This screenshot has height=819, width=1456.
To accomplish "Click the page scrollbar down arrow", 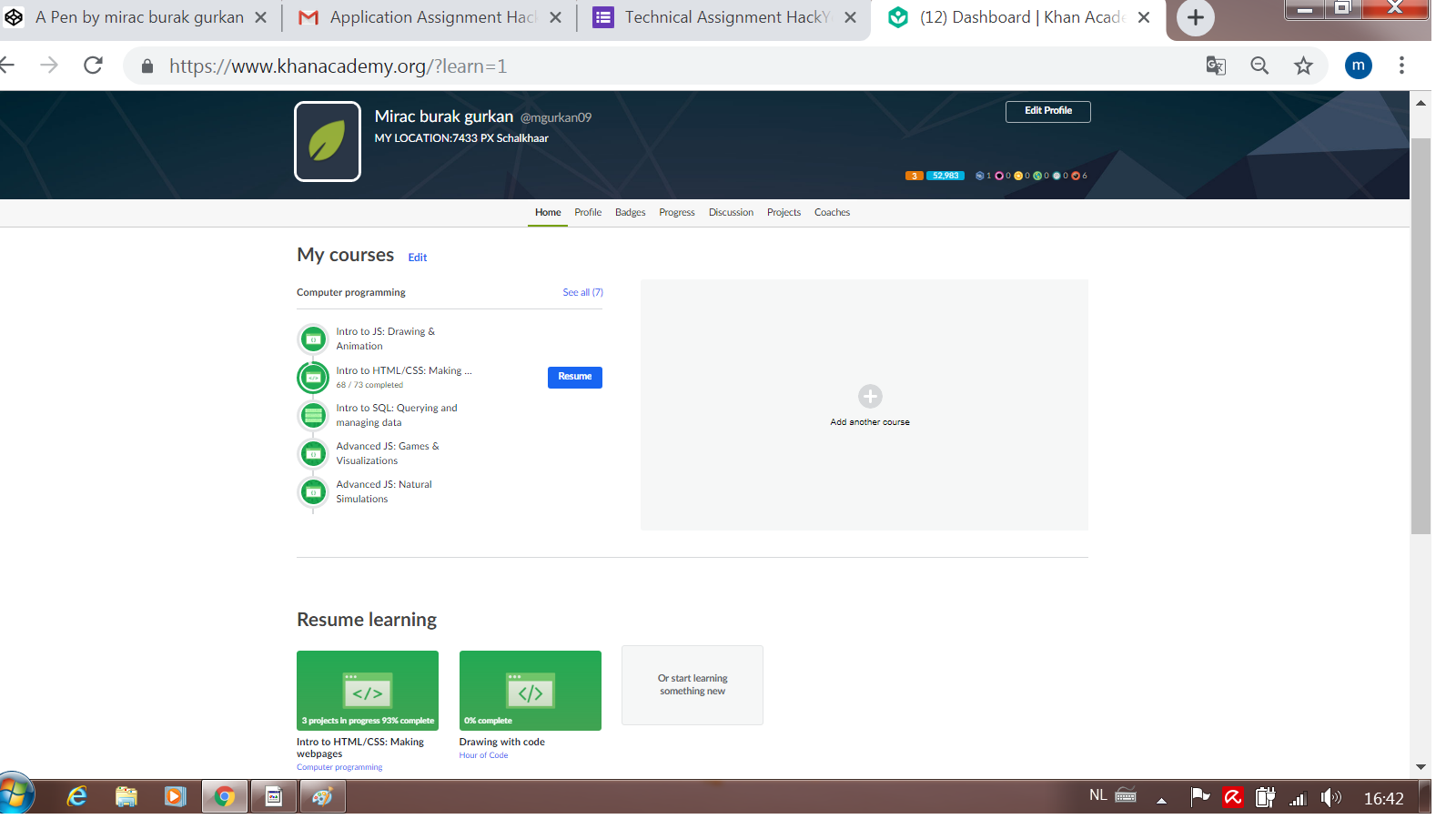I will point(1421,767).
